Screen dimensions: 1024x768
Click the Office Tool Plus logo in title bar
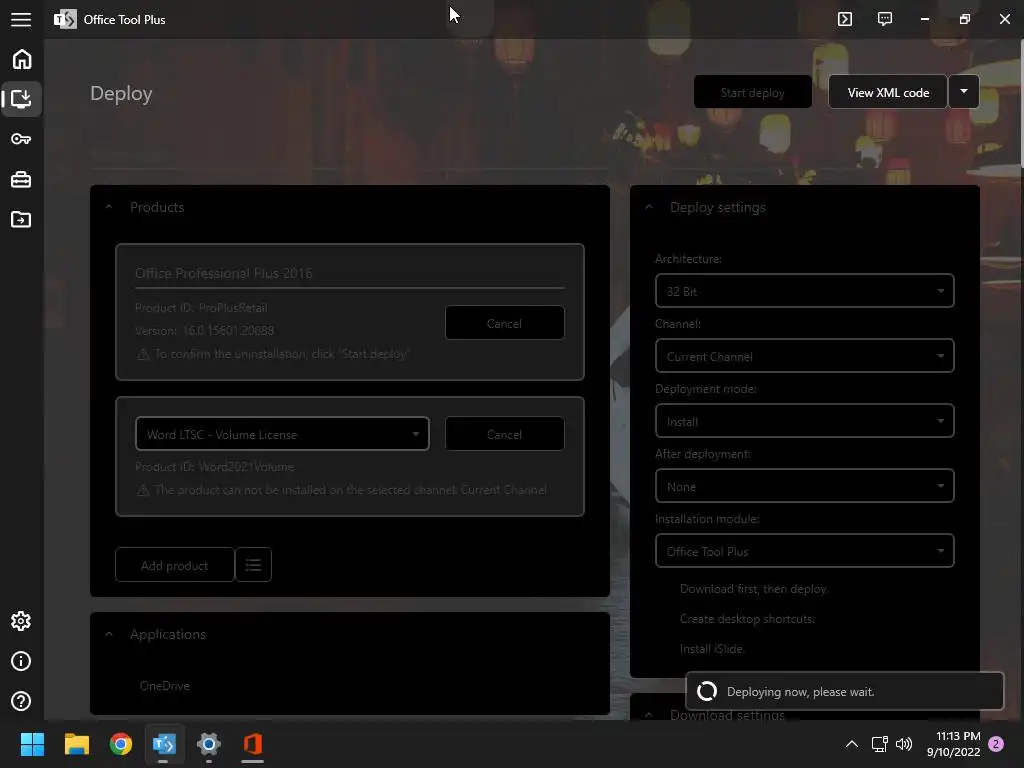point(65,20)
